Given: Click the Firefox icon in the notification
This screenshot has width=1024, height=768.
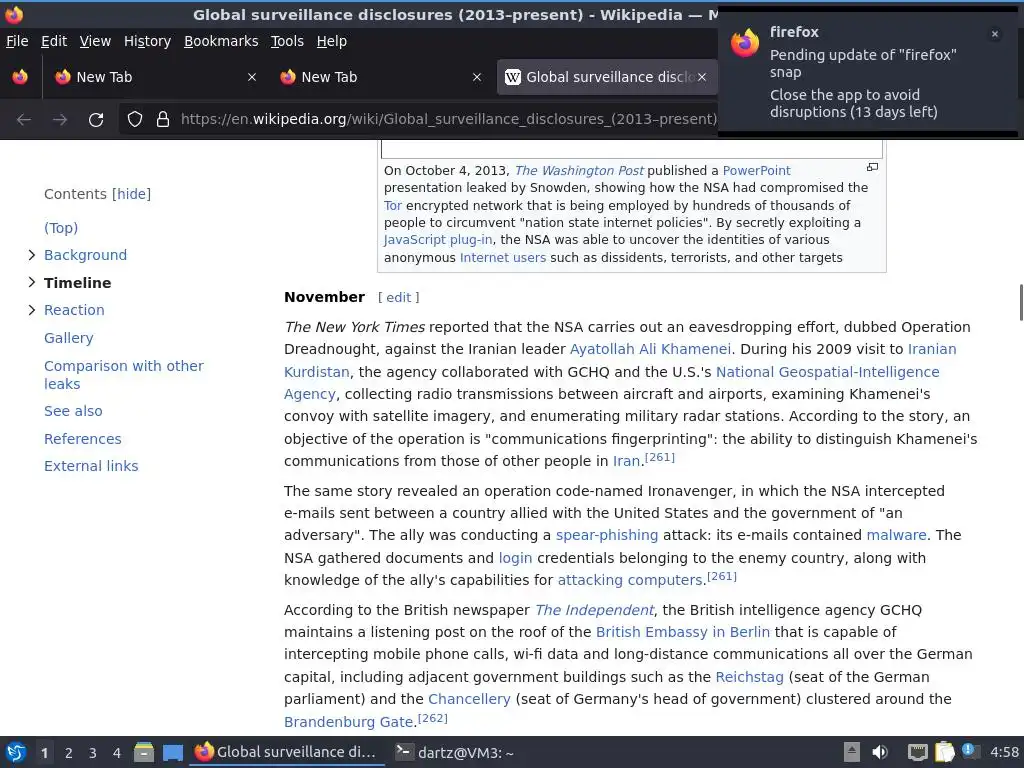Looking at the screenshot, I should click(x=745, y=43).
